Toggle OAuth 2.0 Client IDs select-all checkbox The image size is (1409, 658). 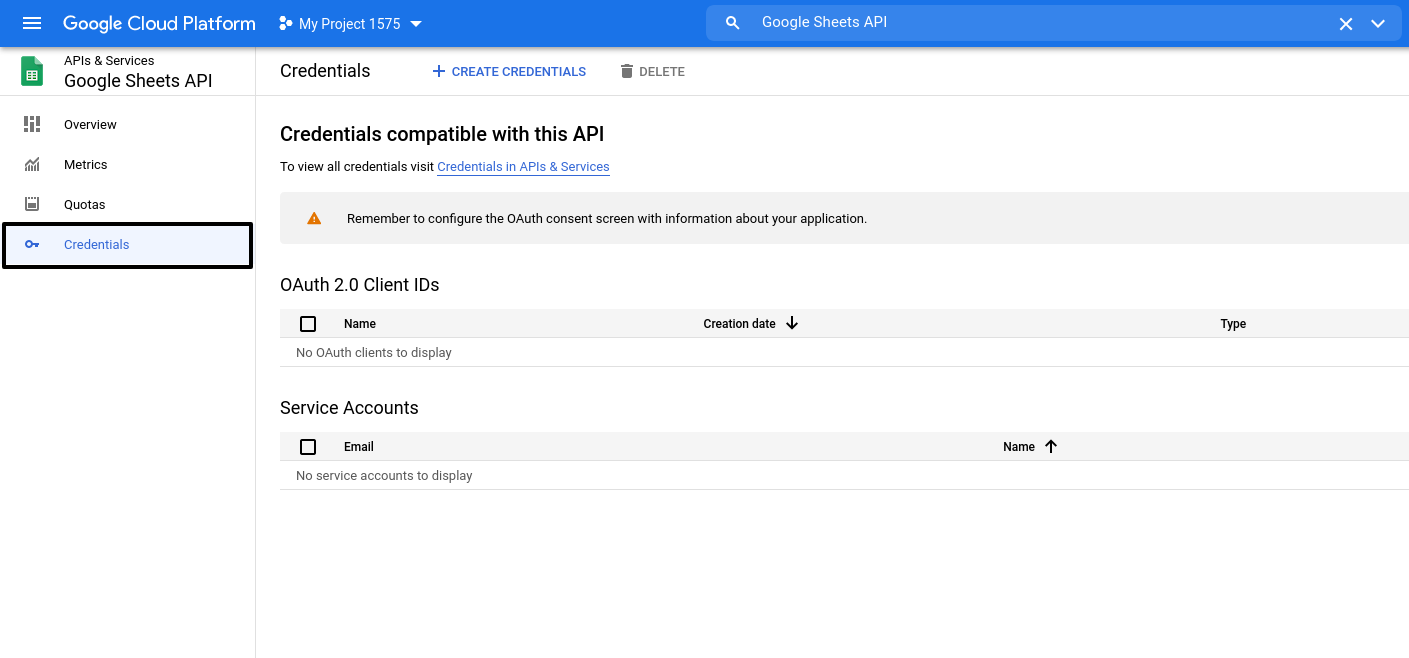pos(308,324)
